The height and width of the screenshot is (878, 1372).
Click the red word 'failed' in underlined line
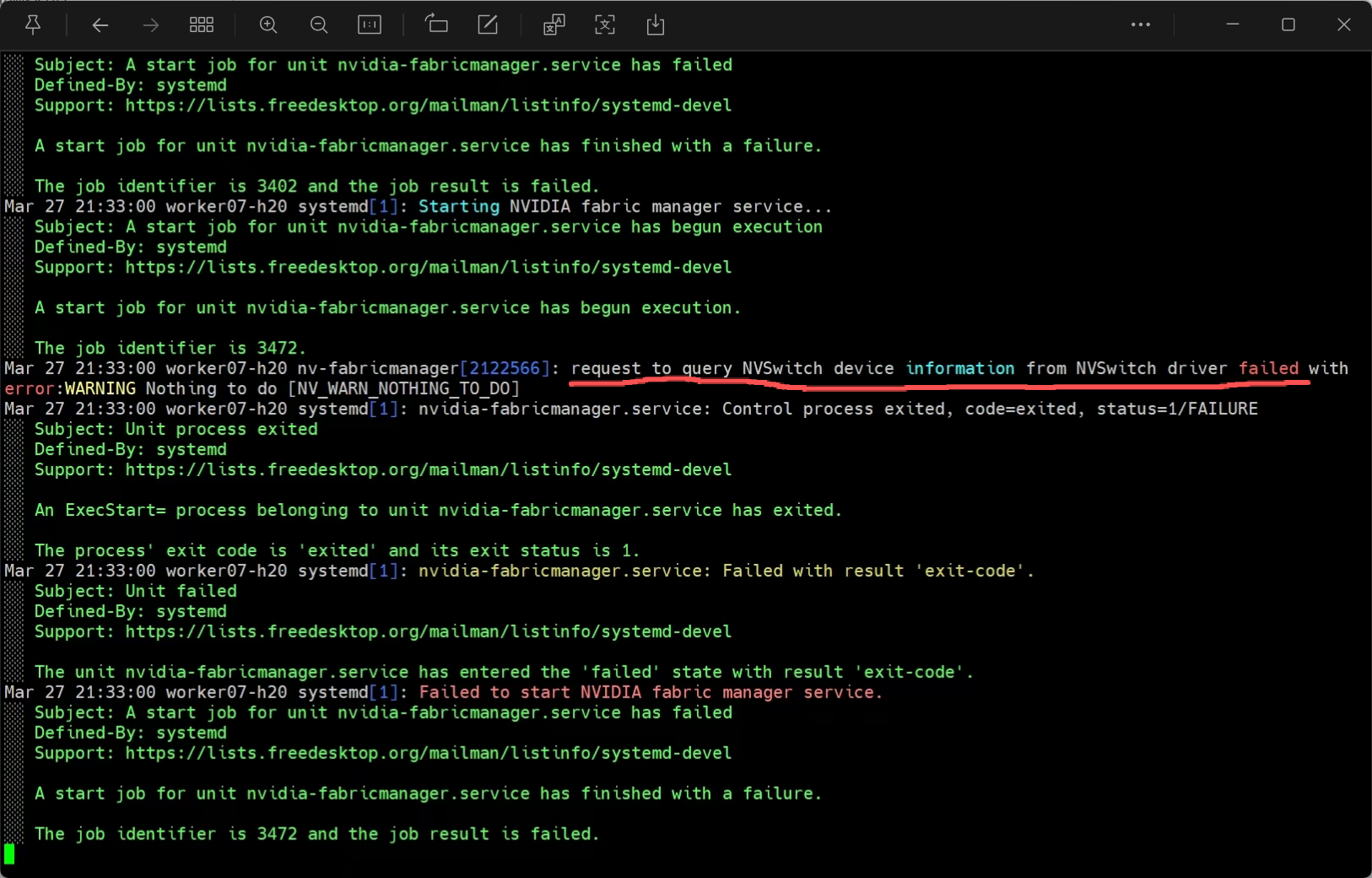coord(1268,368)
